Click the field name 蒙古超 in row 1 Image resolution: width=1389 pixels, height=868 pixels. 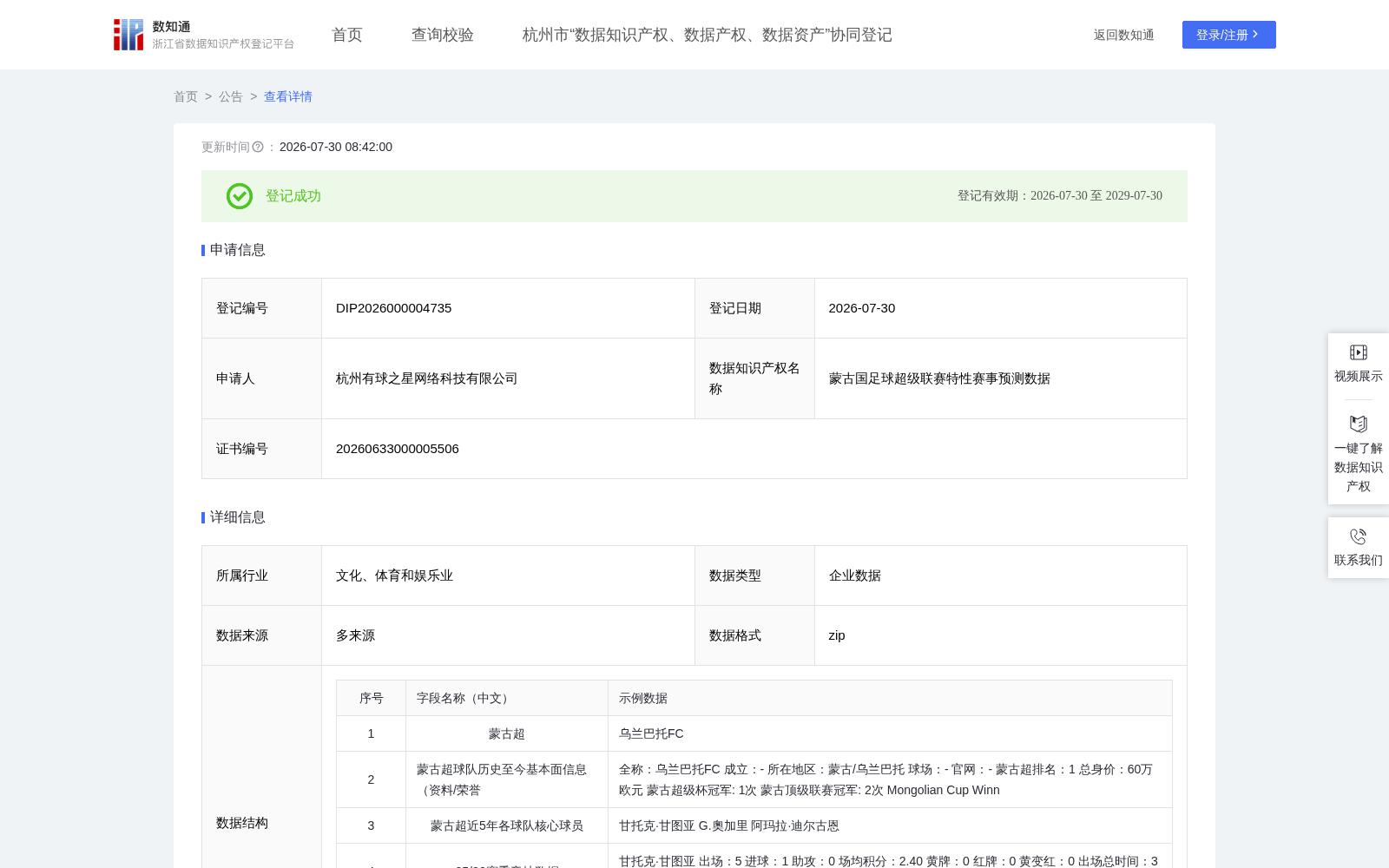[507, 733]
